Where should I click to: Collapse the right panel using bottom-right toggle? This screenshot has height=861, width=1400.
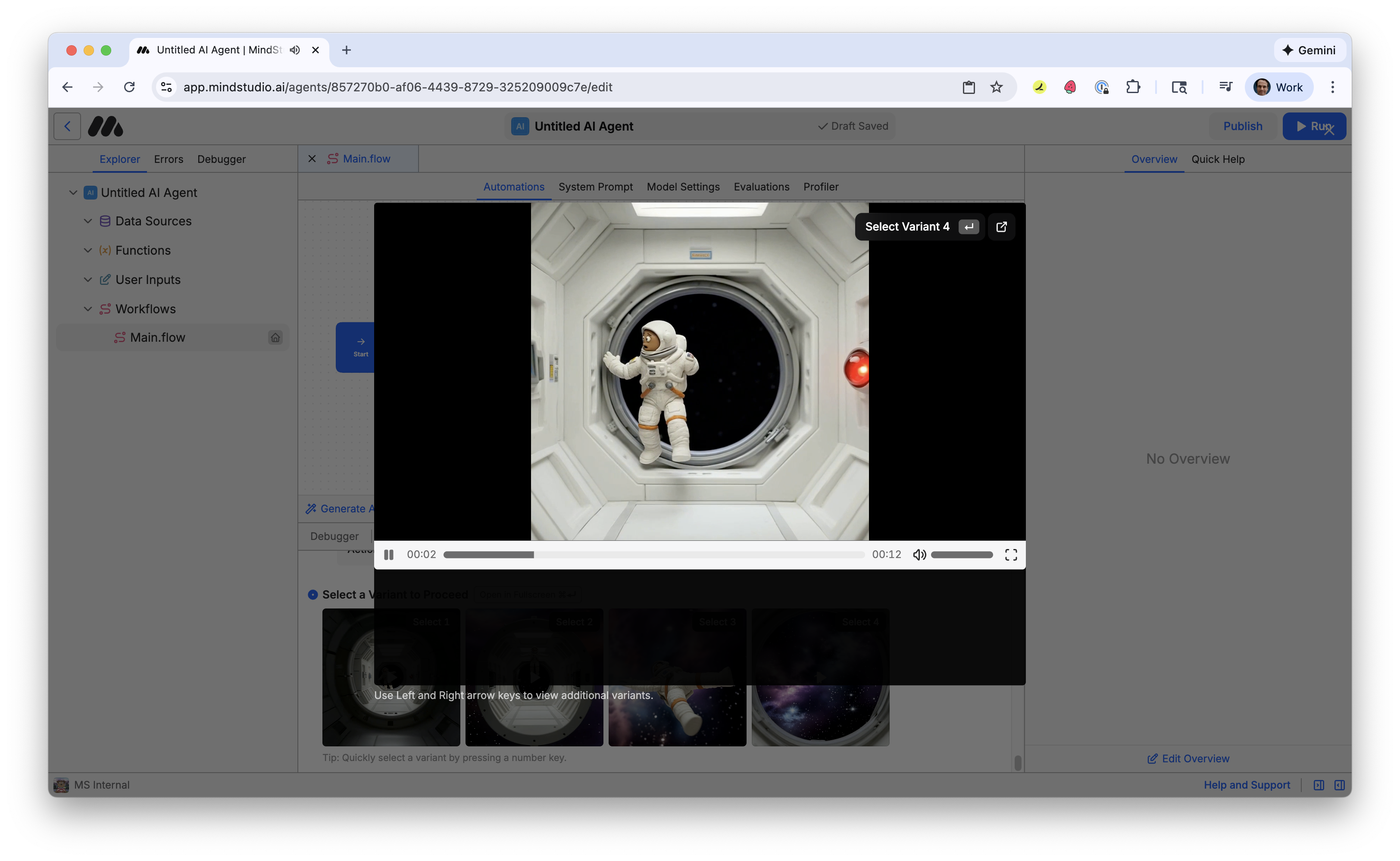pos(1340,785)
